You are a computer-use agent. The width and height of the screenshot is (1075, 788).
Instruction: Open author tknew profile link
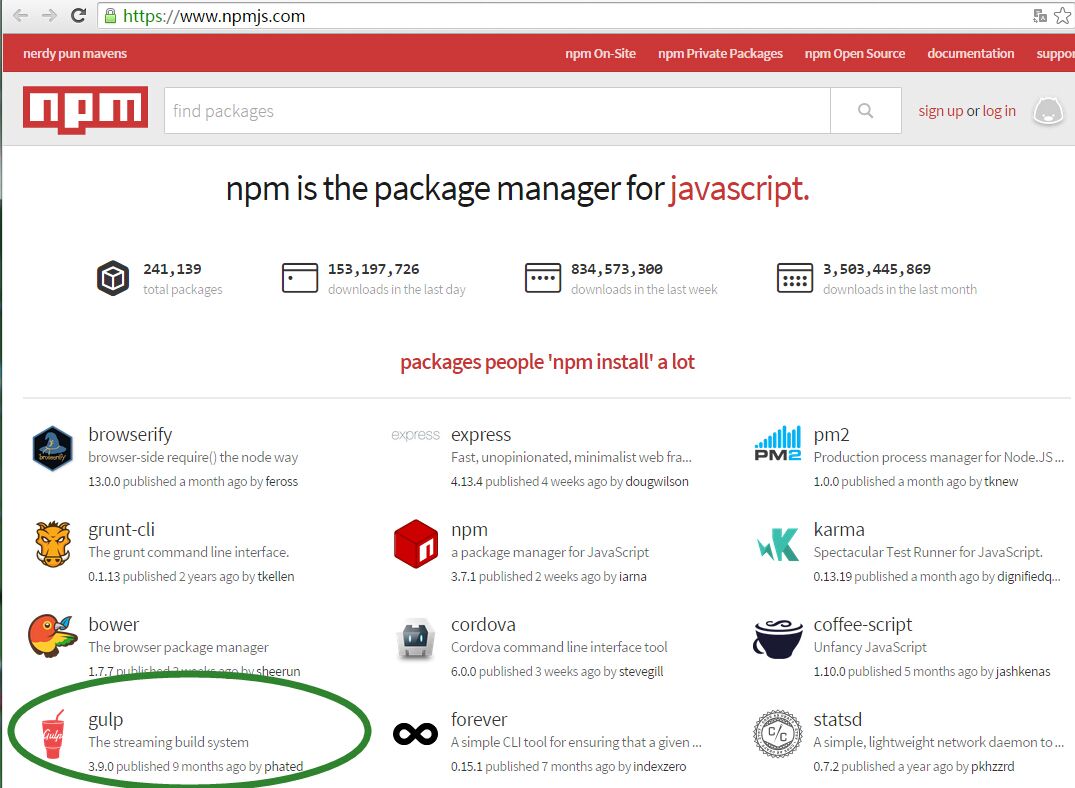(1001, 481)
